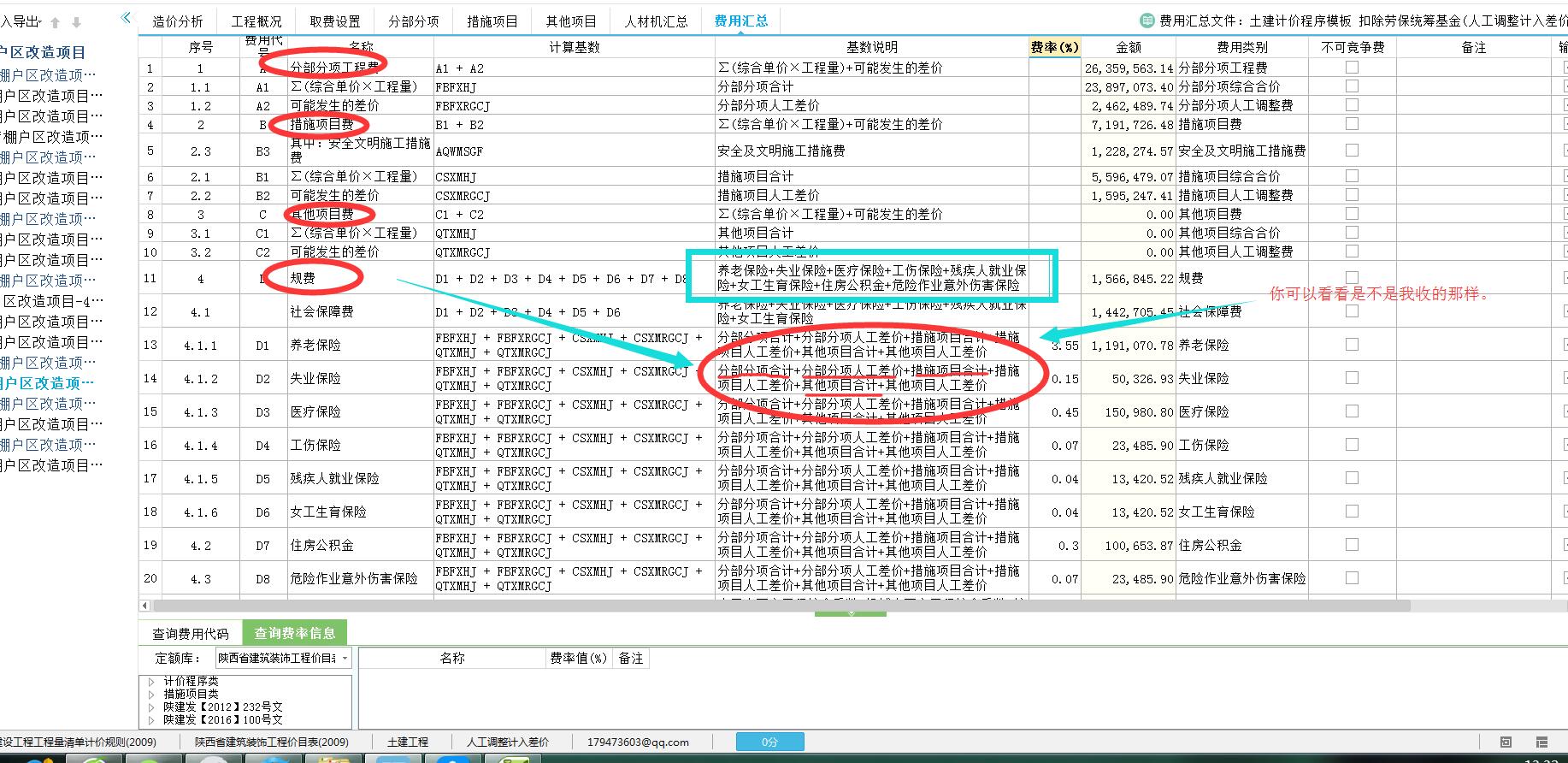The width and height of the screenshot is (1568, 763).
Task: Select the bold 户区改造项目 root item
Action: point(44,52)
